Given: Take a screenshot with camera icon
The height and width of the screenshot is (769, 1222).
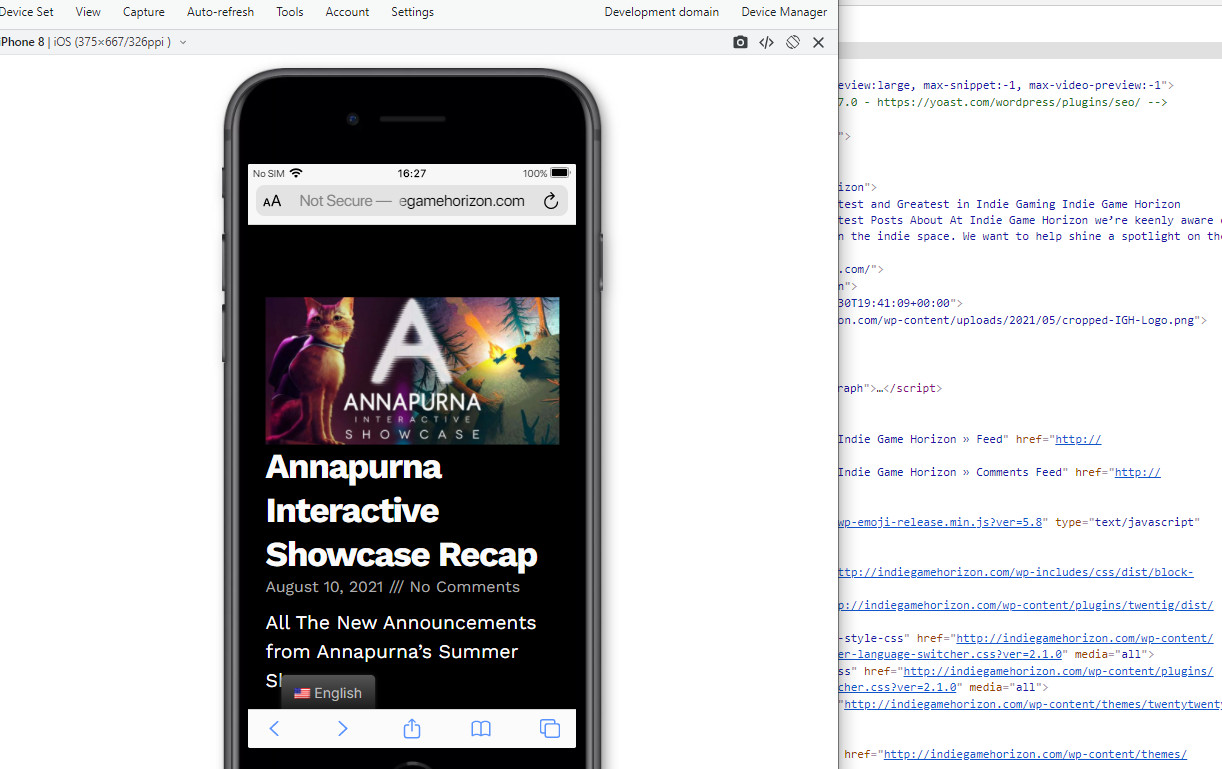Looking at the screenshot, I should click(740, 42).
